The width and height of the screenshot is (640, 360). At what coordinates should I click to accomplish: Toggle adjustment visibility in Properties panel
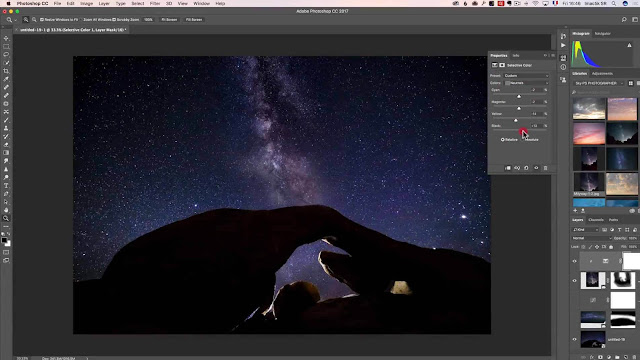(x=536, y=168)
